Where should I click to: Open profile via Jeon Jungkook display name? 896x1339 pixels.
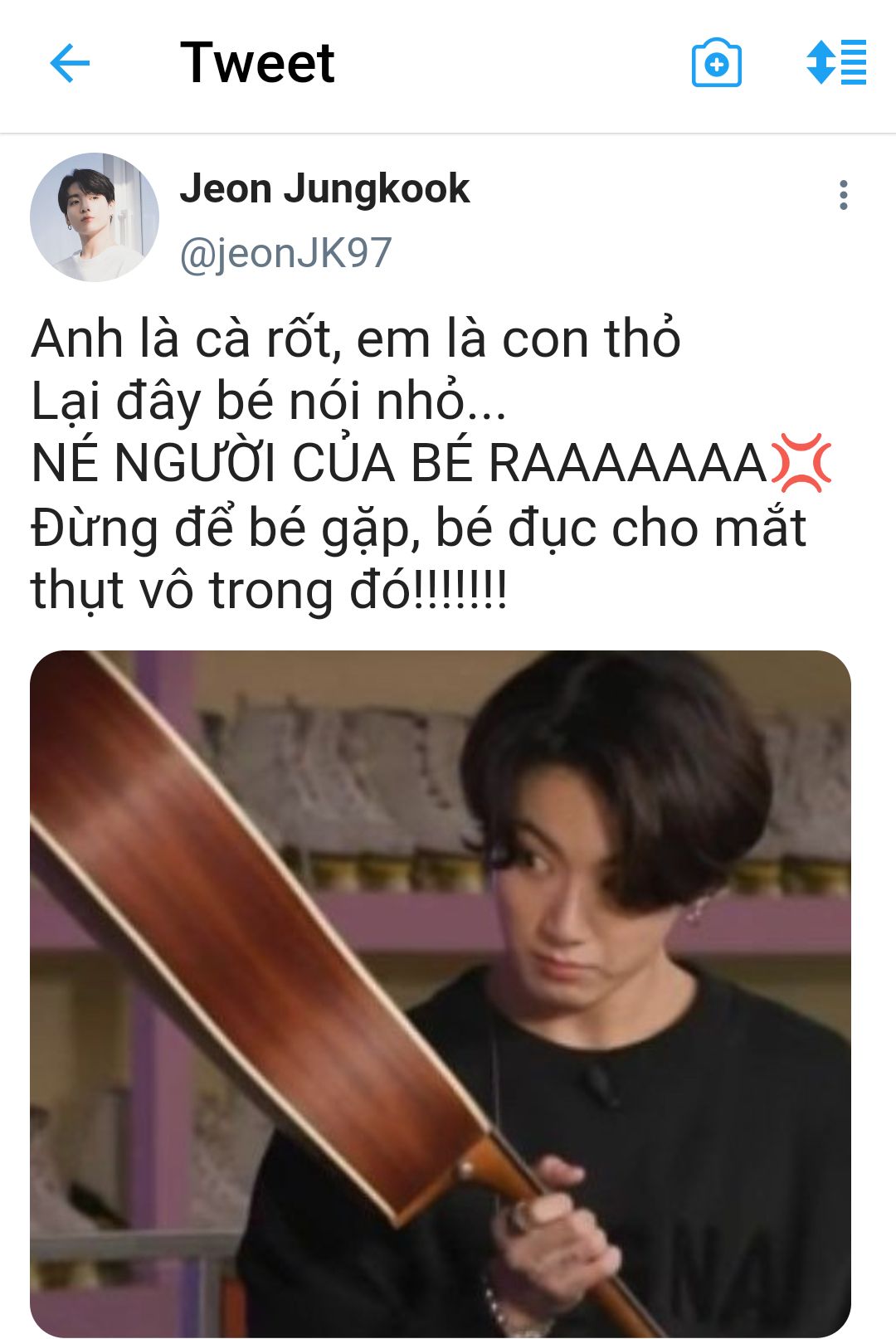(324, 189)
